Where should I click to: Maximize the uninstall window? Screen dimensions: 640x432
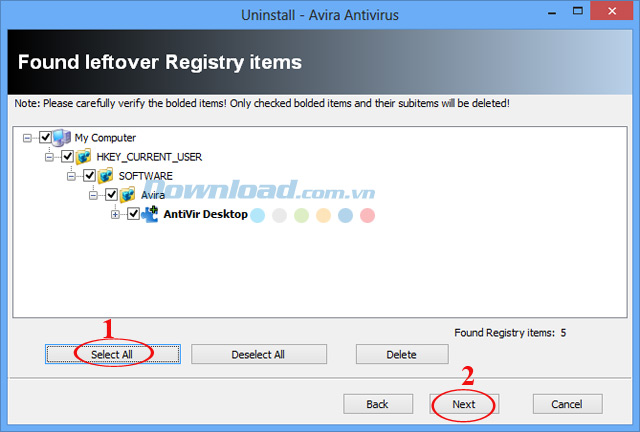pyautogui.click(x=578, y=11)
